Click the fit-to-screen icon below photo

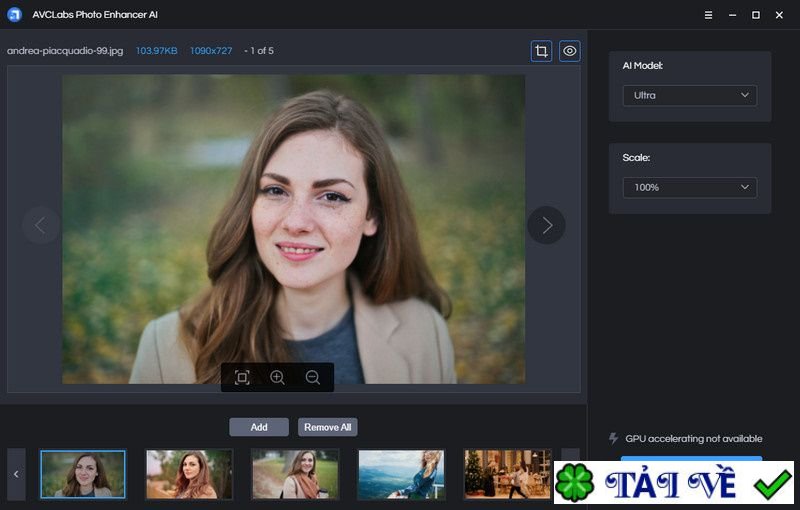(x=242, y=377)
